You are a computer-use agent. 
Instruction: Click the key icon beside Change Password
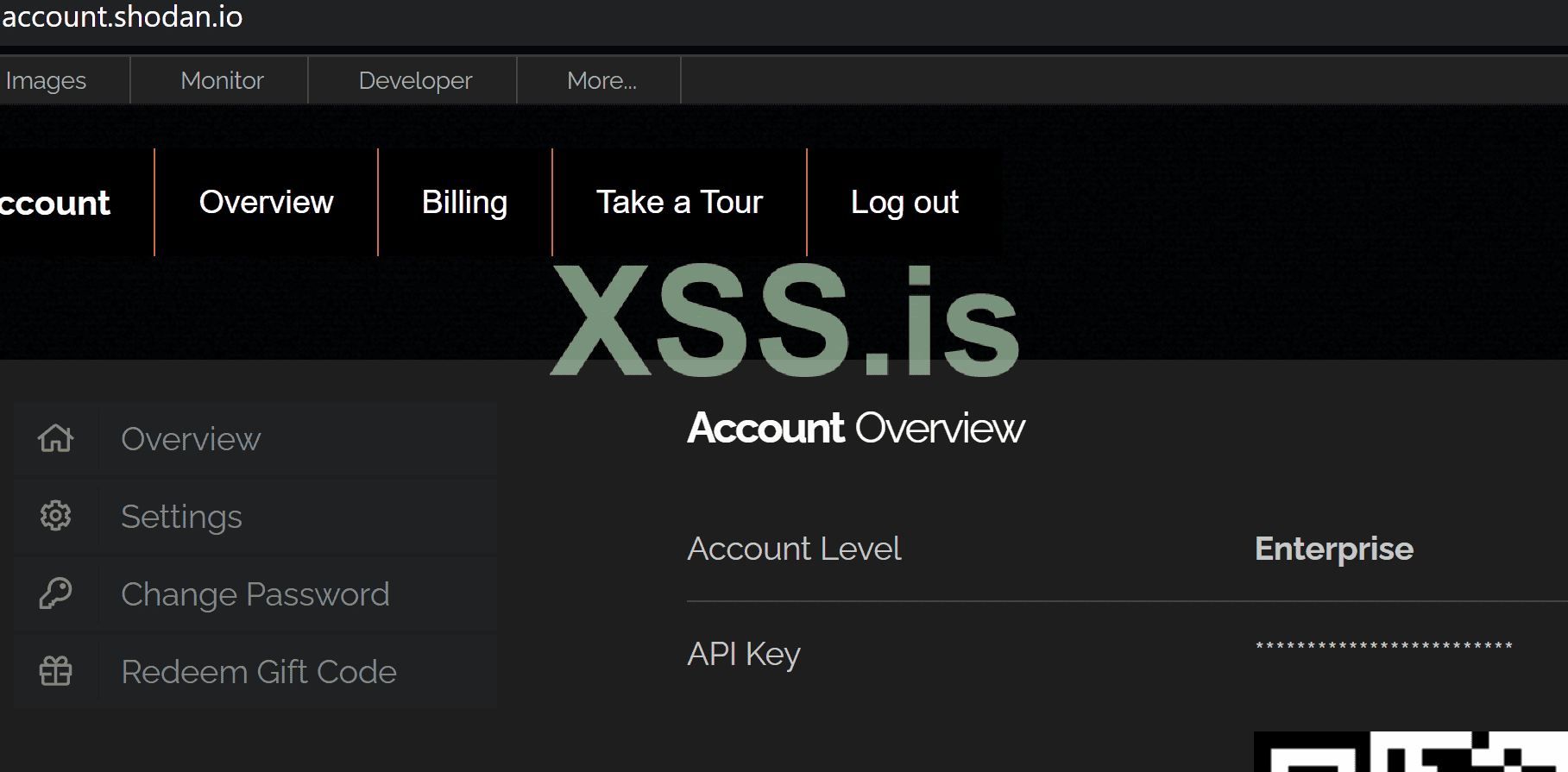56,593
